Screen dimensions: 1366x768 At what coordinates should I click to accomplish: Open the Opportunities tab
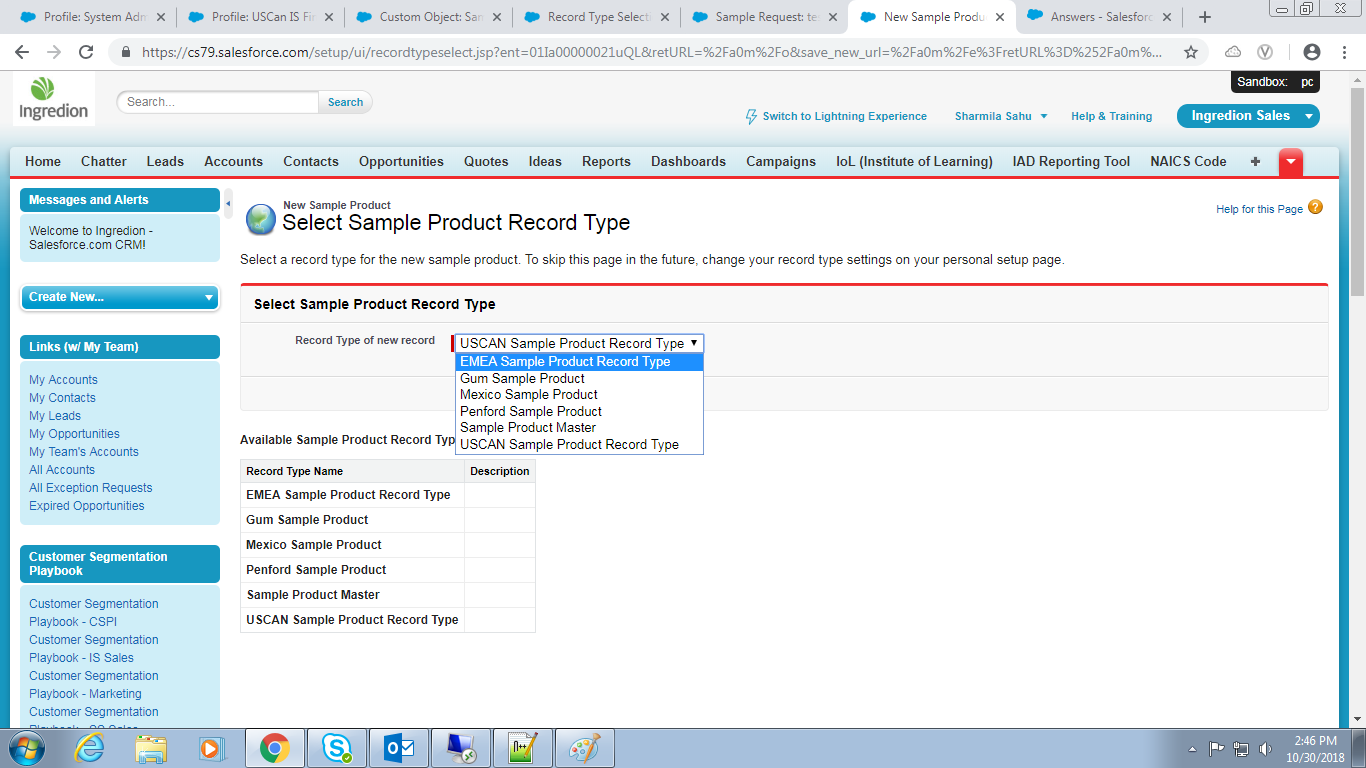click(x=401, y=161)
